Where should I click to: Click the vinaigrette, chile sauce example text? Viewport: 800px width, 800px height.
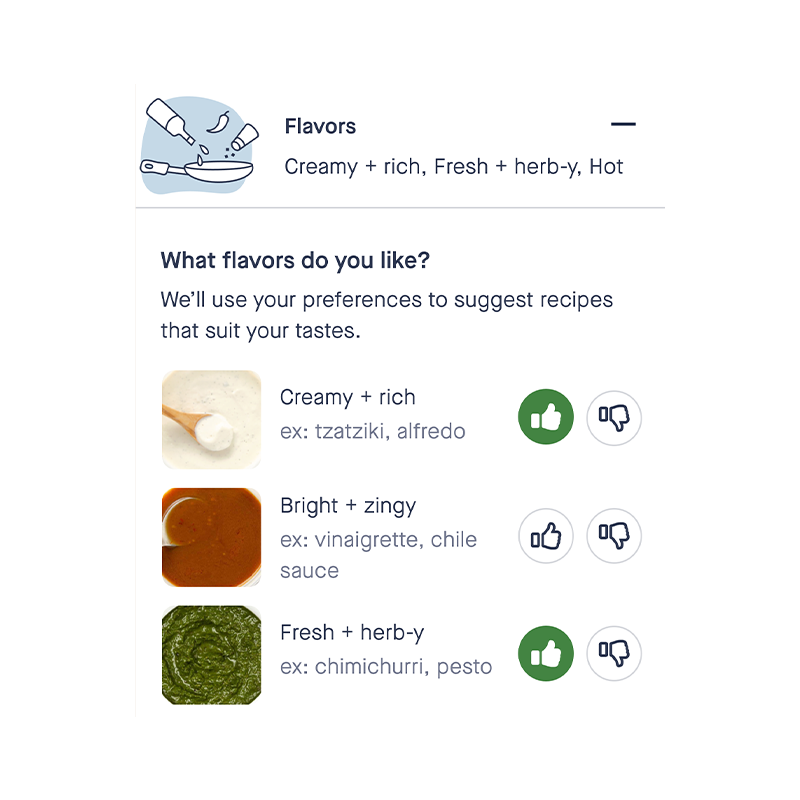[x=378, y=555]
